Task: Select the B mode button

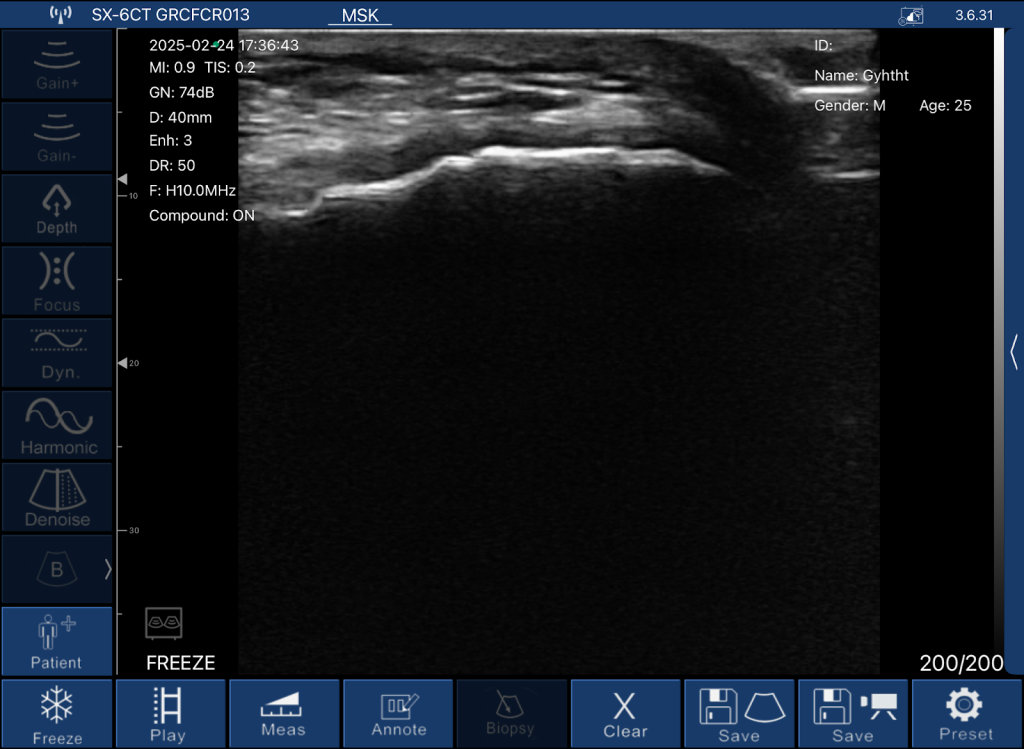Action: coord(57,569)
